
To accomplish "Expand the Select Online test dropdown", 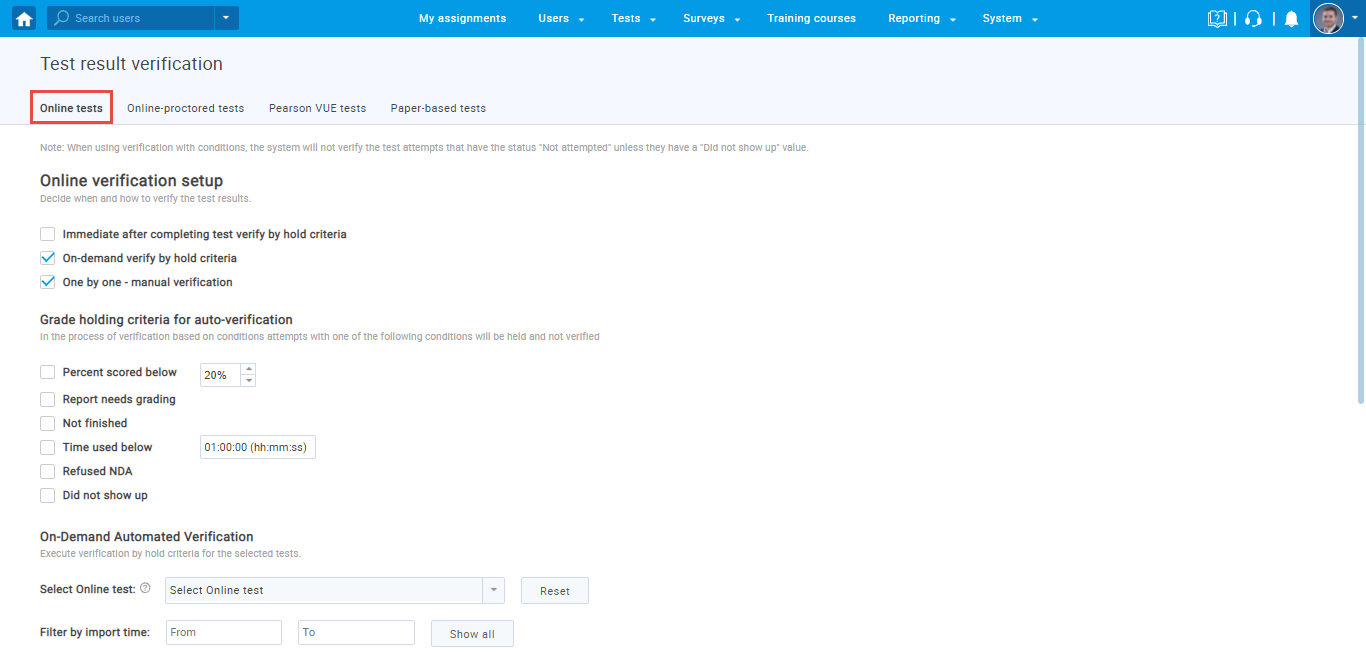I will pyautogui.click(x=493, y=590).
